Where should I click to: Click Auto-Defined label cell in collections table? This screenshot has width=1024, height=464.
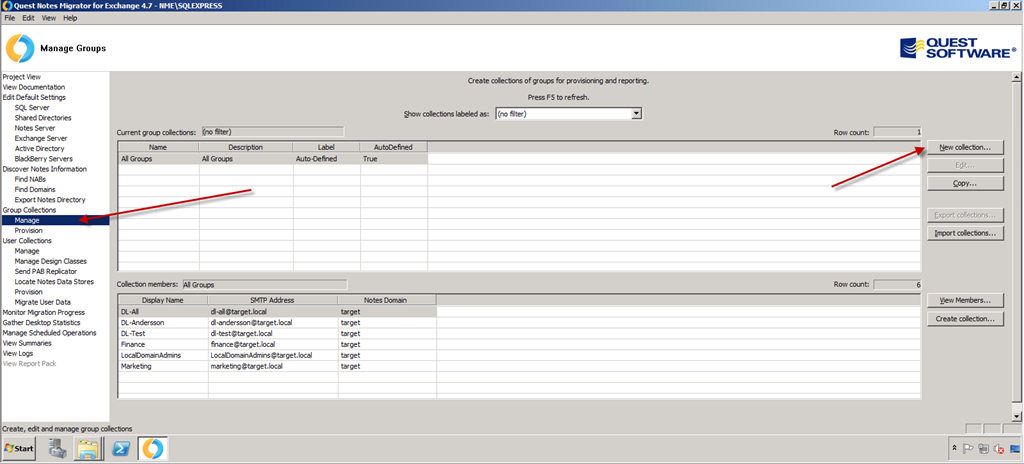[327, 159]
